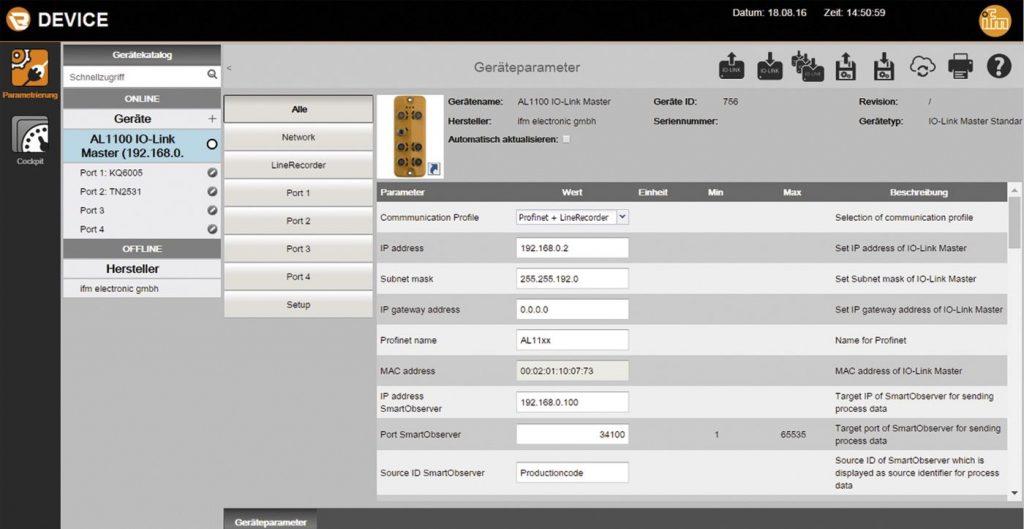This screenshot has height=529, width=1024.
Task: Open the Parametrierung view in sidebar
Action: pyautogui.click(x=30, y=74)
